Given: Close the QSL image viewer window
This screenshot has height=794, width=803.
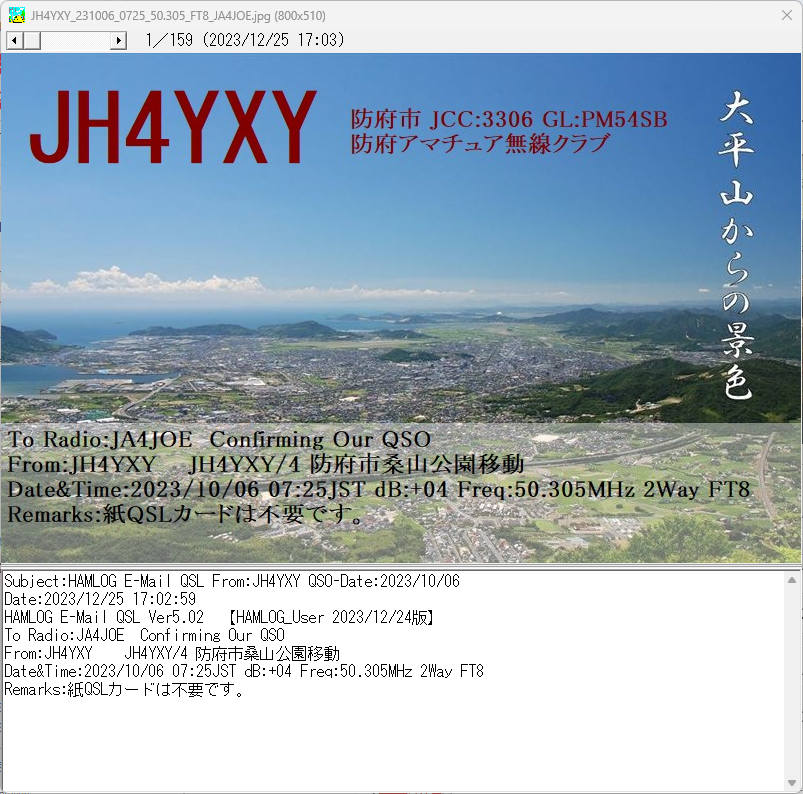Looking at the screenshot, I should [787, 15].
